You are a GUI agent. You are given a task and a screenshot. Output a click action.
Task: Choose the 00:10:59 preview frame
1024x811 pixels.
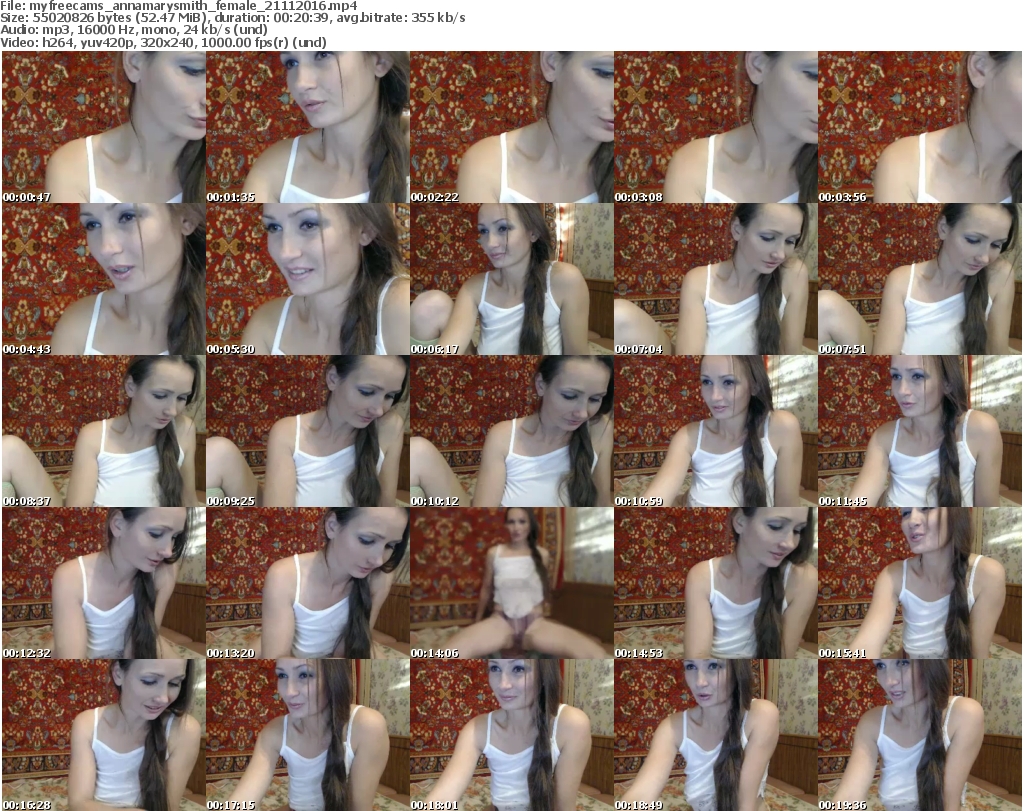point(716,432)
